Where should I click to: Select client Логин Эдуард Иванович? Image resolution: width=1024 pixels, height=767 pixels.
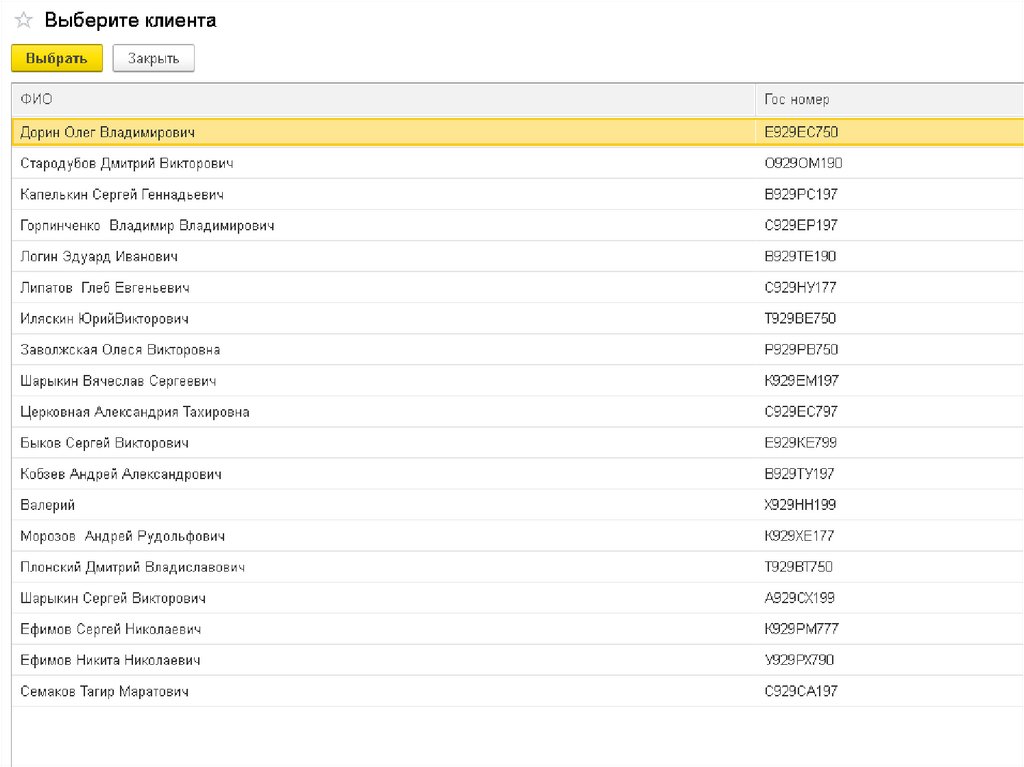[x=98, y=256]
